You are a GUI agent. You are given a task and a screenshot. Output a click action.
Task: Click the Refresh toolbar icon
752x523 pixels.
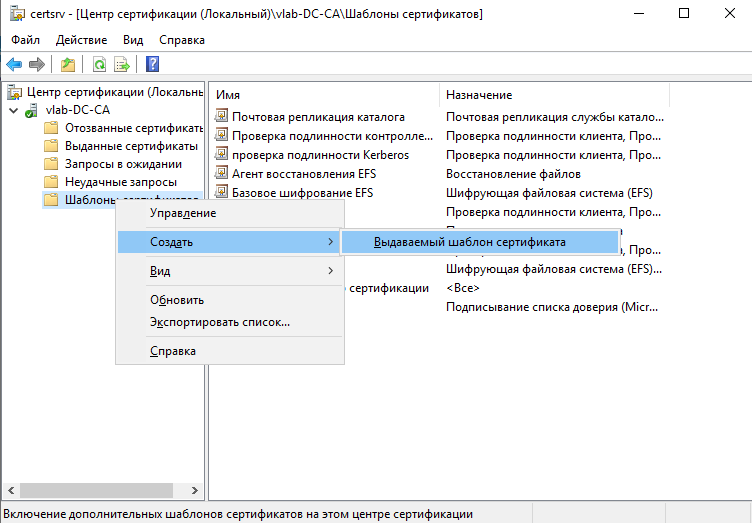[99, 64]
